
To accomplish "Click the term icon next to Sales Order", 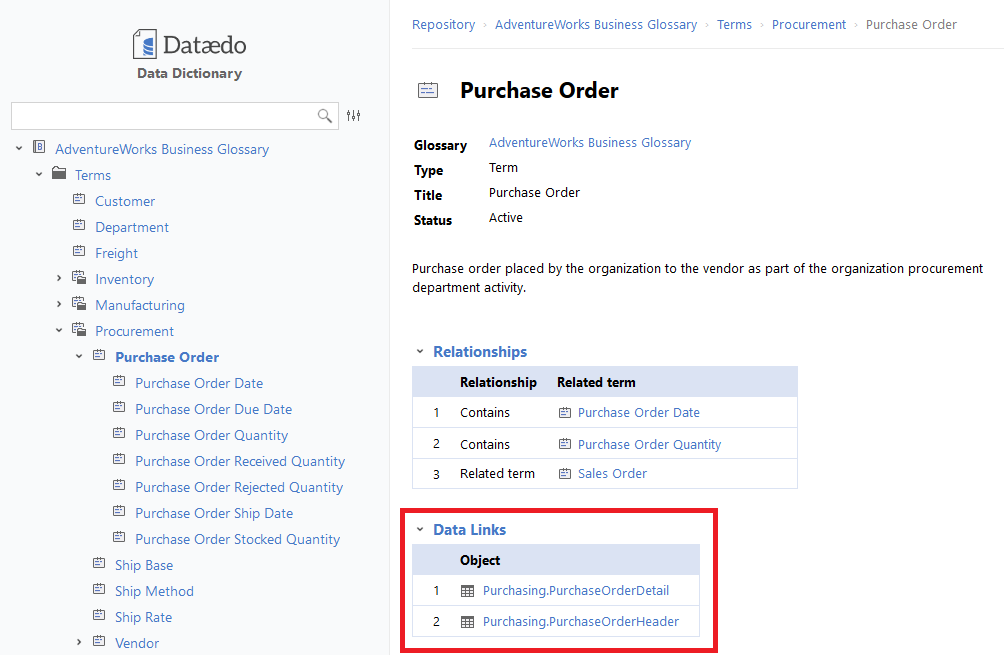I will [x=564, y=474].
